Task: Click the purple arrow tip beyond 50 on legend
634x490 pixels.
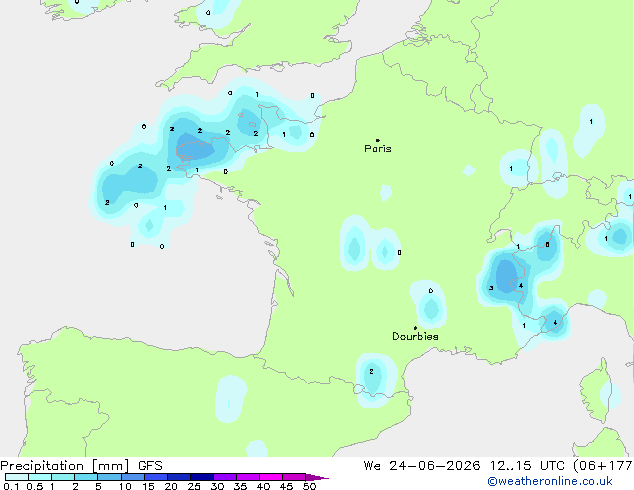Action: [317, 477]
